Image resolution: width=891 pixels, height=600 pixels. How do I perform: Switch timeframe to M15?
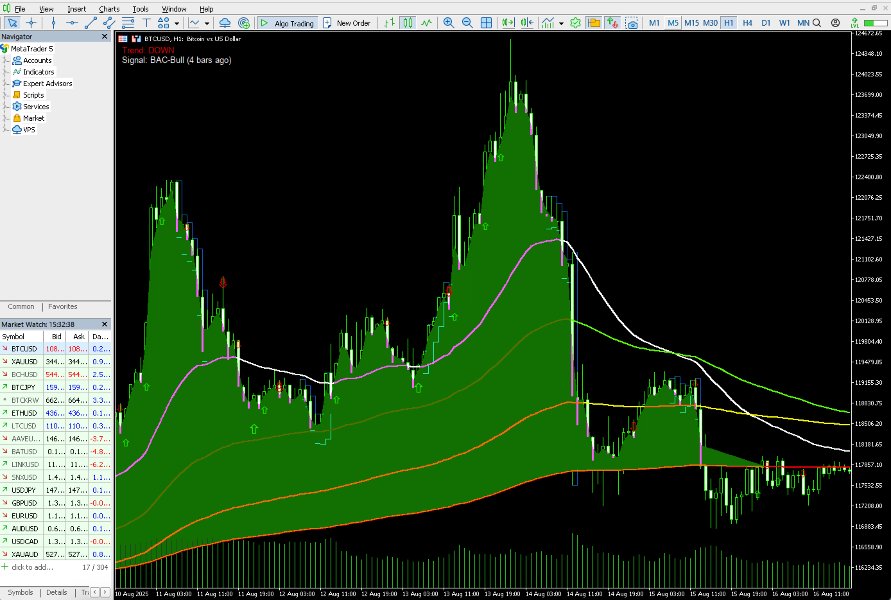692,23
